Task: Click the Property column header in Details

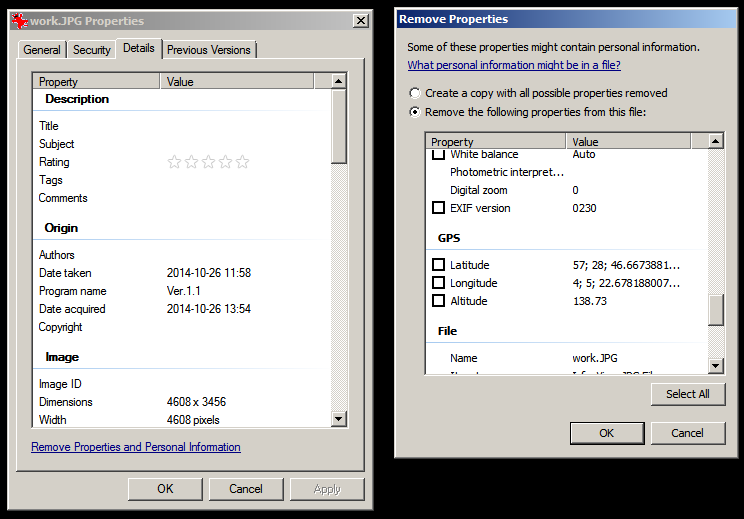Action: 96,82
